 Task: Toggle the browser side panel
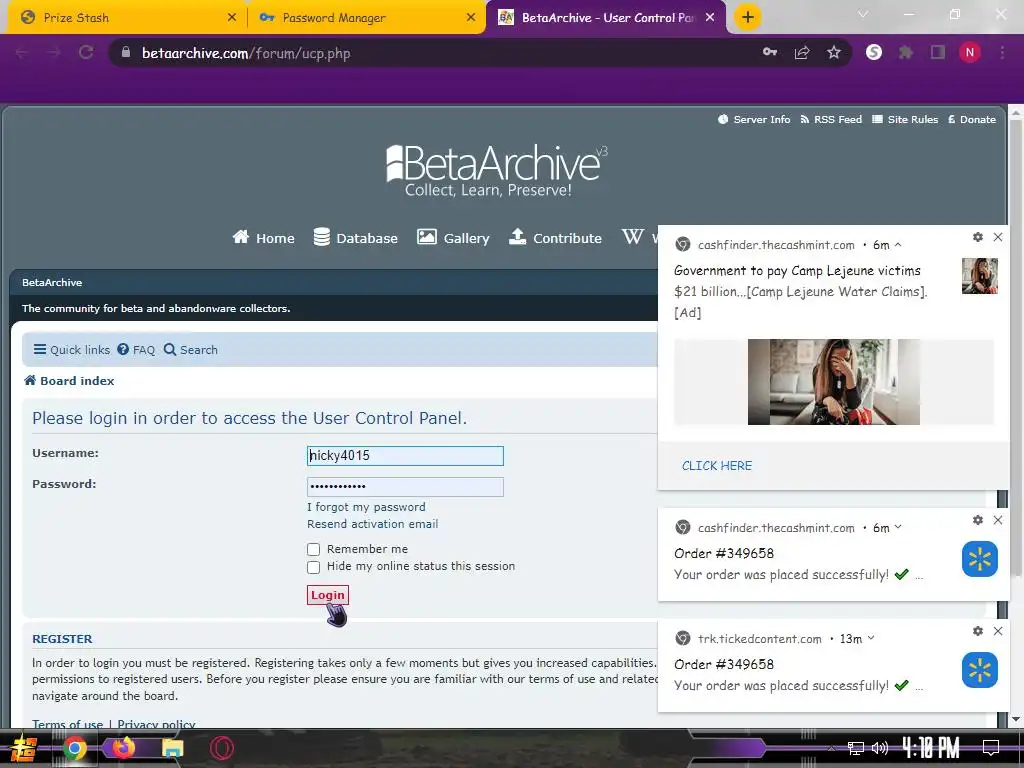coord(937,52)
